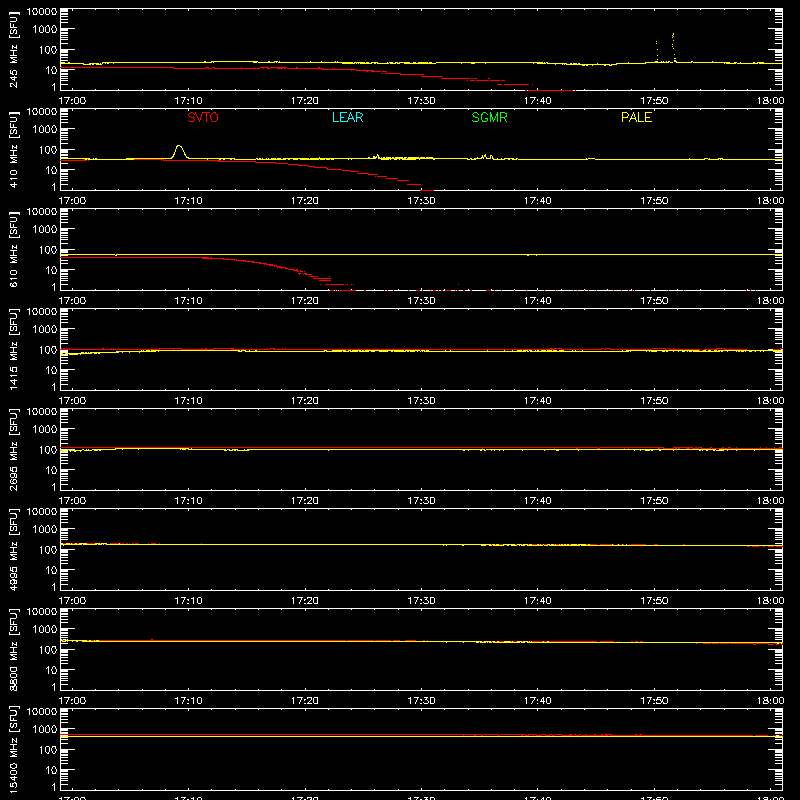This screenshot has width=800, height=800.
Task: Click the yellow PALE station label
Action: [x=636, y=117]
